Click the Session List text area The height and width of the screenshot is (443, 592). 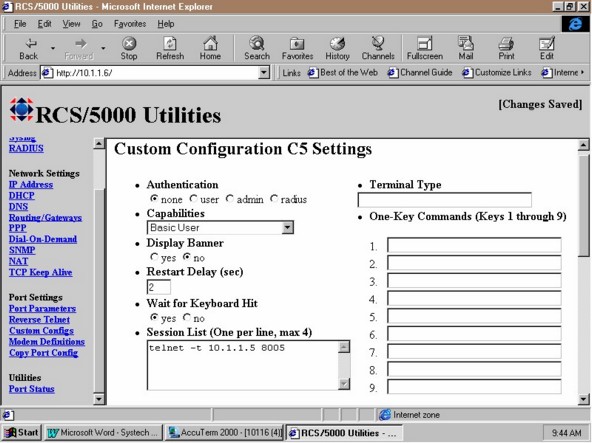[x=242, y=365]
